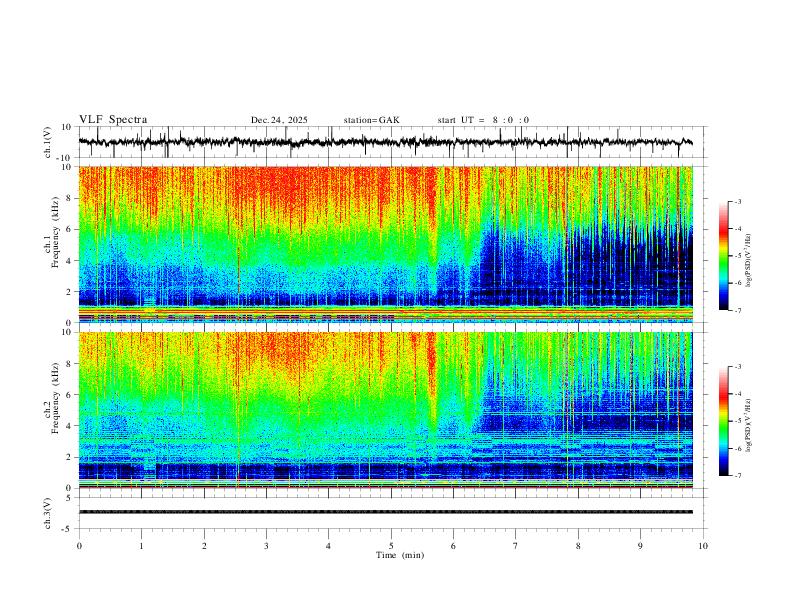The image size is (792, 612).
Task: Click the "5" tick on the time axis
Action: (x=391, y=546)
